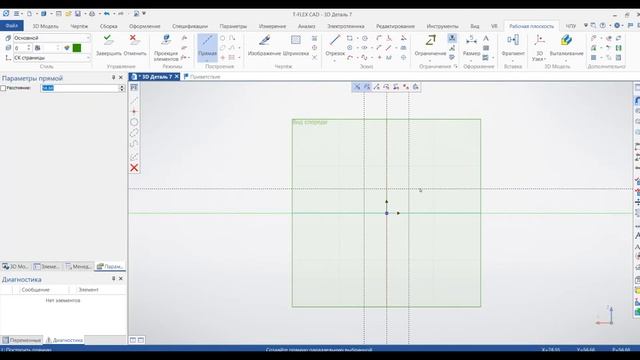The width and height of the screenshot is (640, 360).
Task: Click the help question mark icon at top right
Action: coord(602,25)
